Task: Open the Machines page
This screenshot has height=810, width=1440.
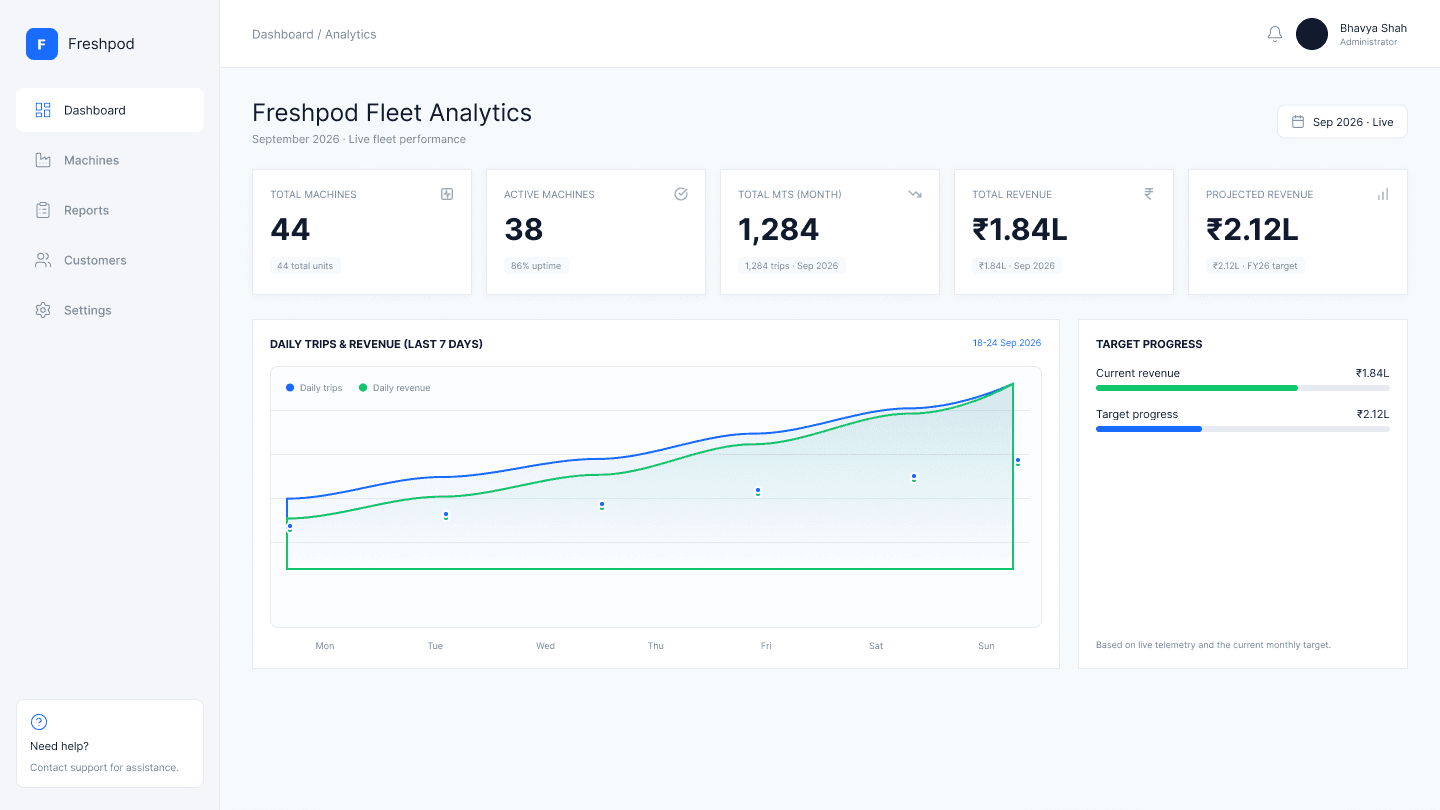Action: click(x=110, y=160)
